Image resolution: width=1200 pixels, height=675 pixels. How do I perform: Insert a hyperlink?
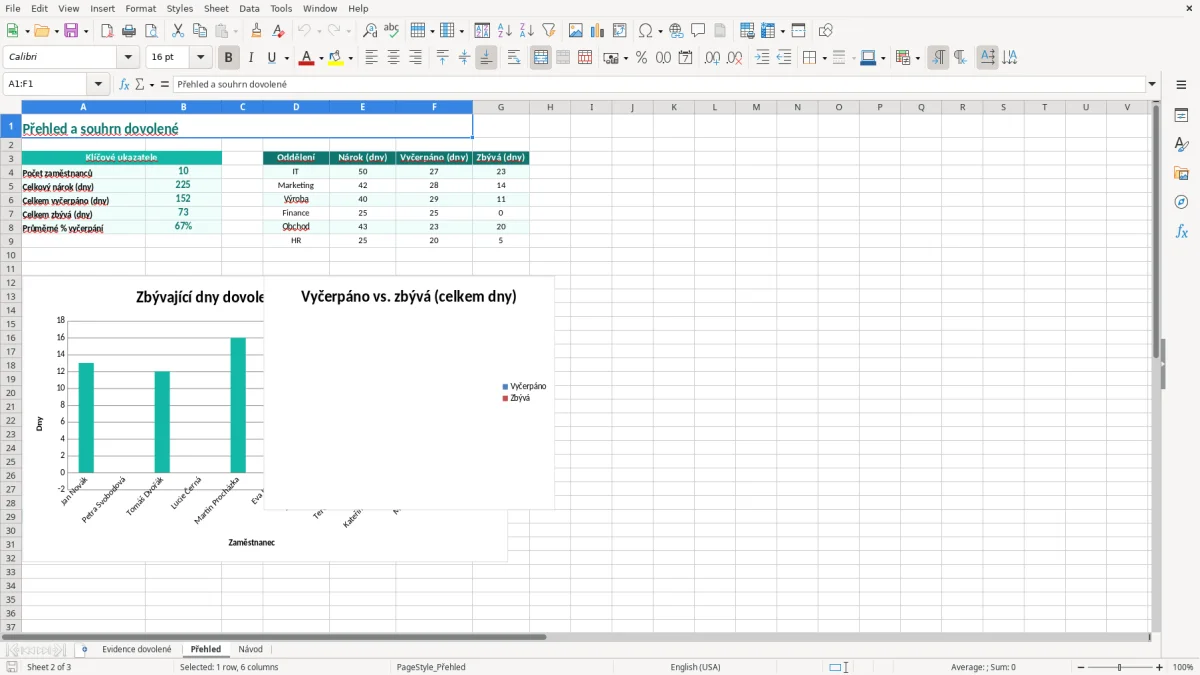[x=677, y=31]
